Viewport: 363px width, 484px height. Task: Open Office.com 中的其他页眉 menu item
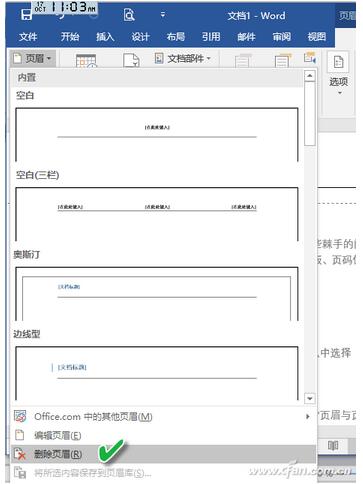[x=163, y=416]
